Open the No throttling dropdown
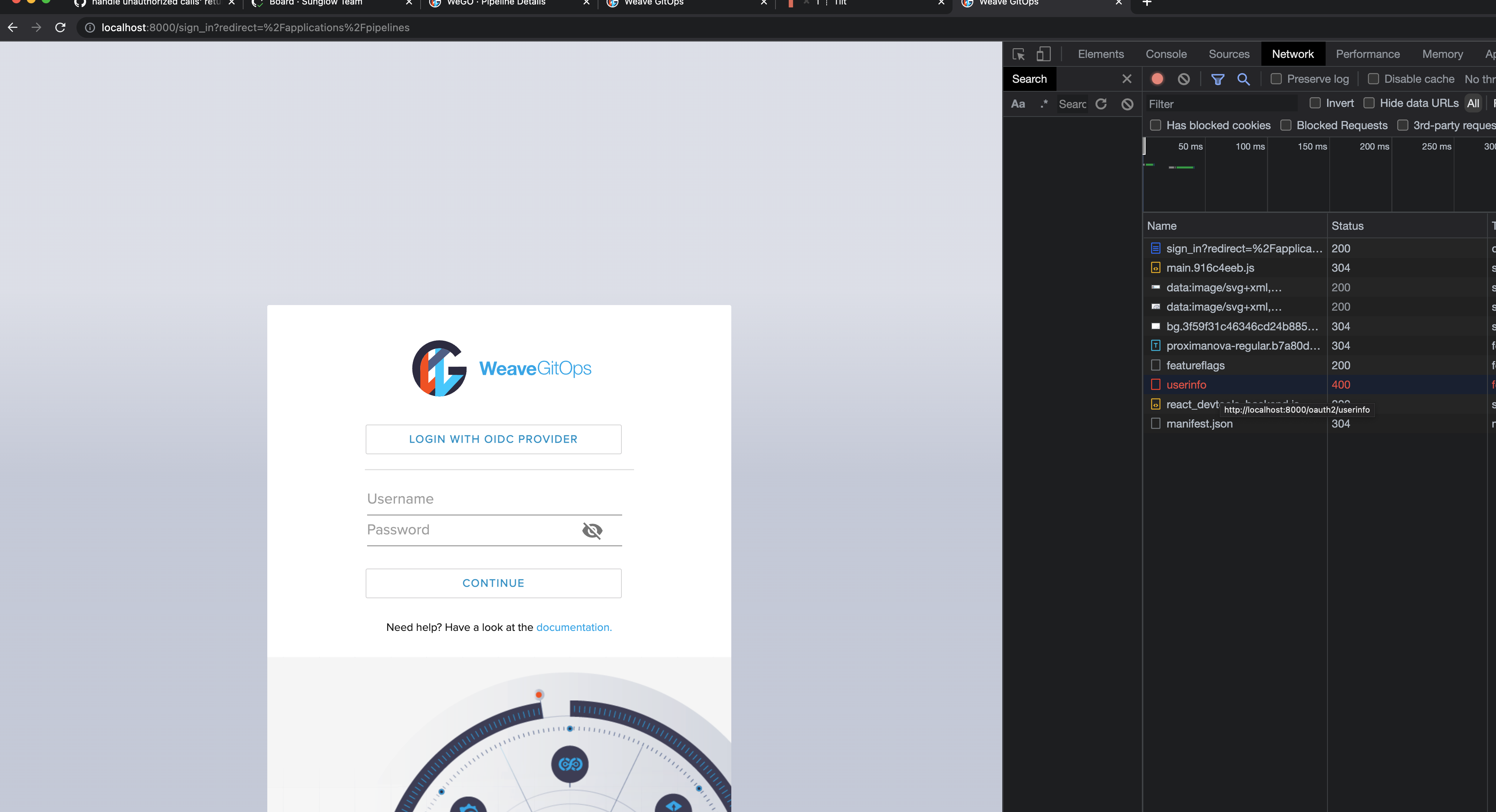 click(1480, 79)
